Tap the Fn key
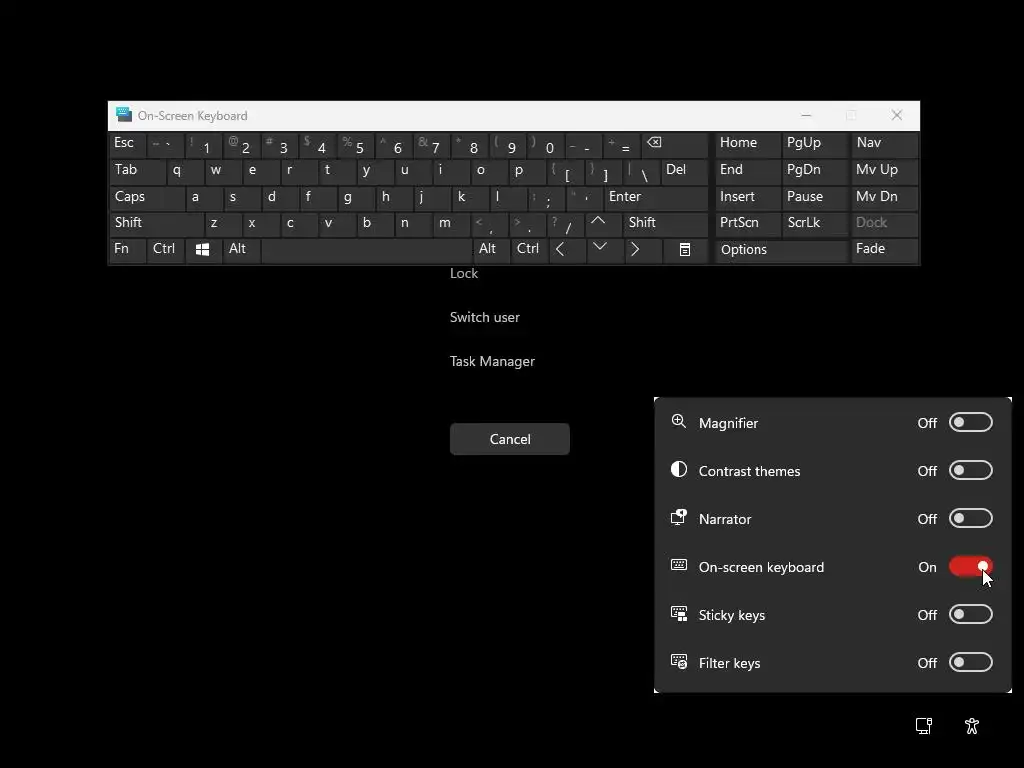1024x768 pixels. [x=127, y=249]
